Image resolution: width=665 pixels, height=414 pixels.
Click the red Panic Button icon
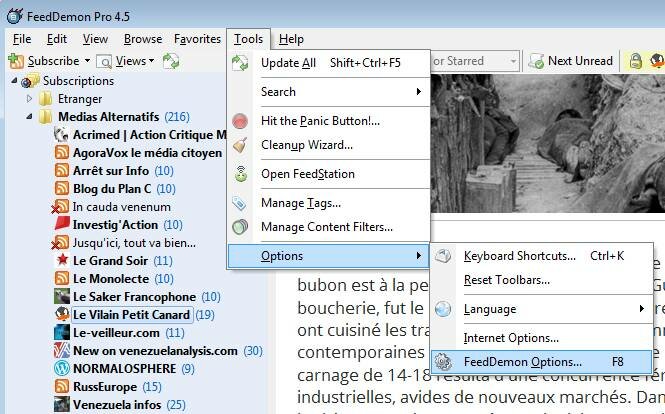coord(240,121)
